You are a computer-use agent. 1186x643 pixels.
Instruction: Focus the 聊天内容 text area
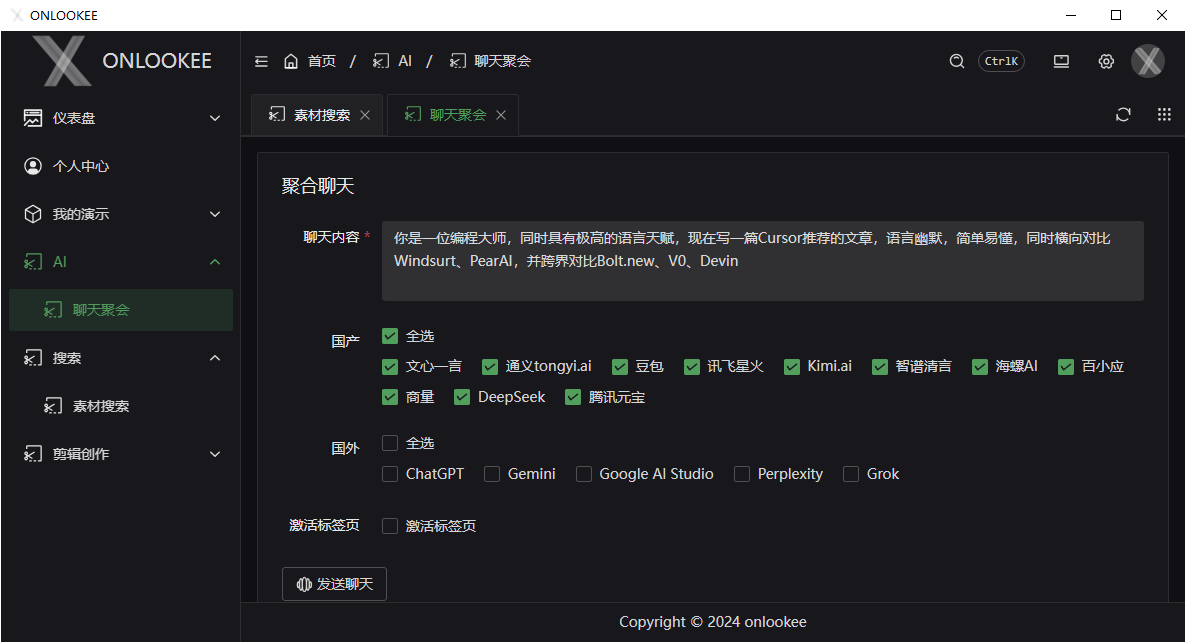point(762,261)
